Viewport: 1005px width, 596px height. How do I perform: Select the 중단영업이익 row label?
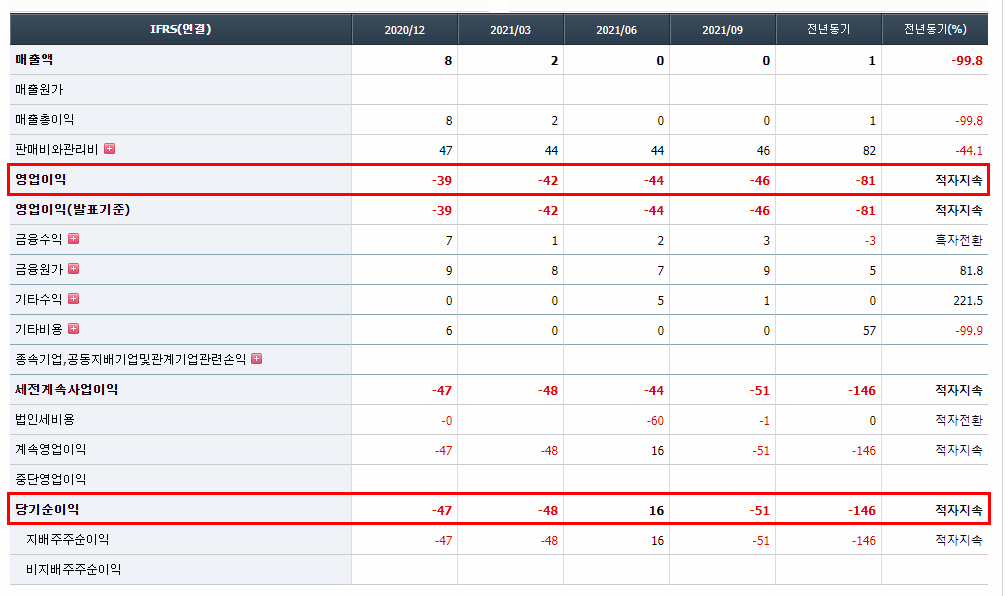pos(51,479)
